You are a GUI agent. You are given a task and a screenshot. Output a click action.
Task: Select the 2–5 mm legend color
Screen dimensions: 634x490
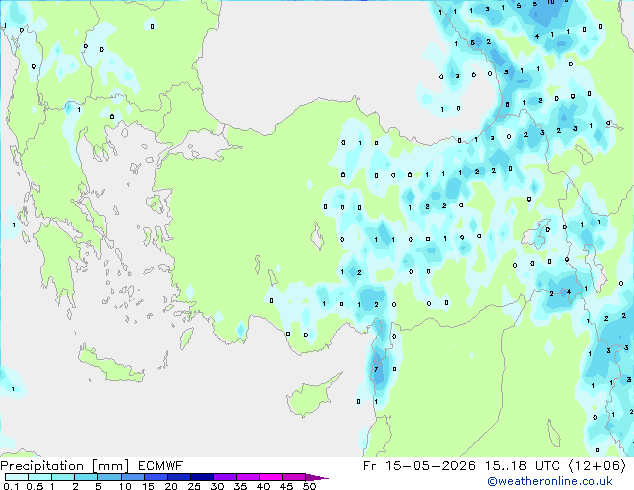(86, 477)
